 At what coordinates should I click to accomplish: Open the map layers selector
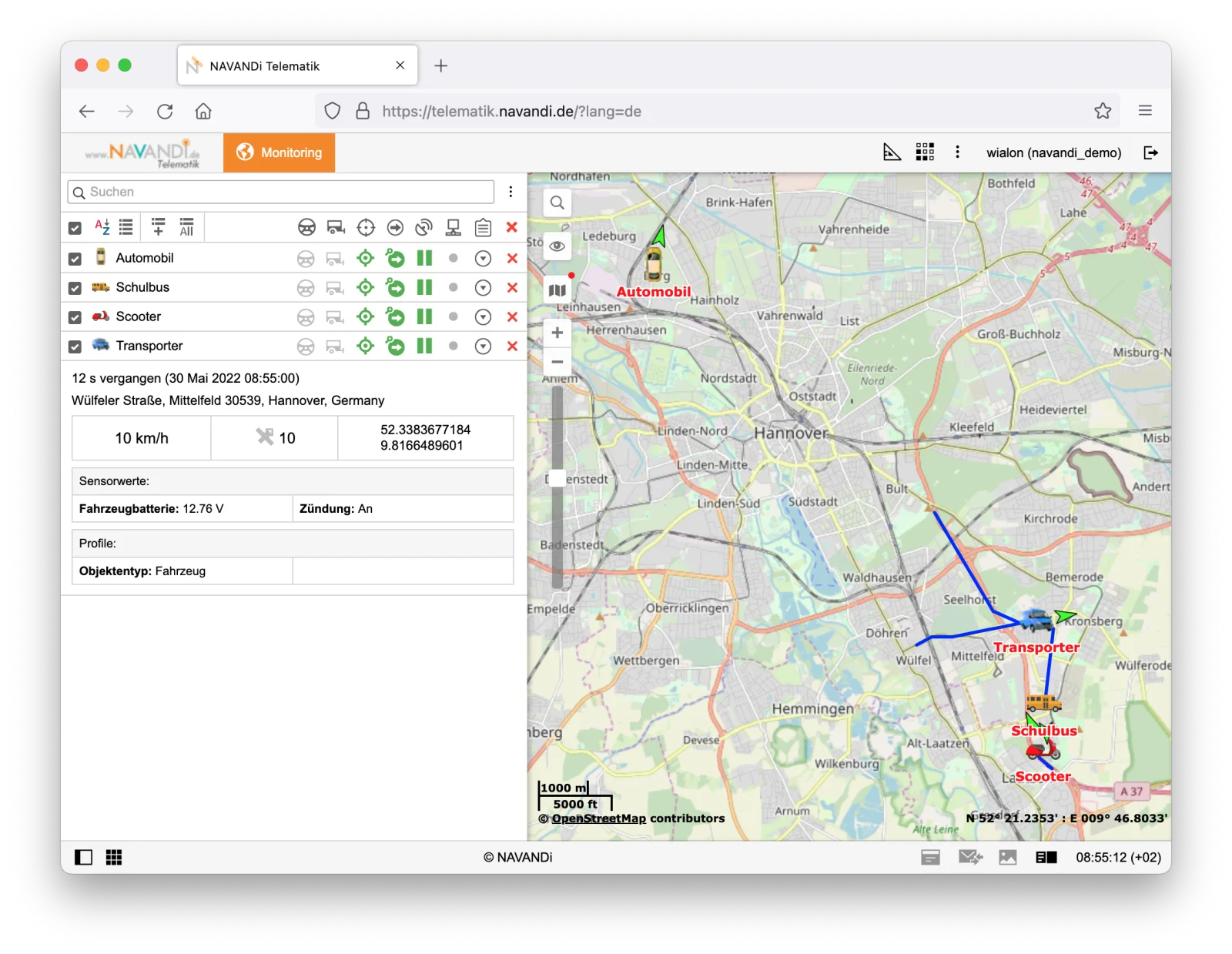click(x=557, y=290)
